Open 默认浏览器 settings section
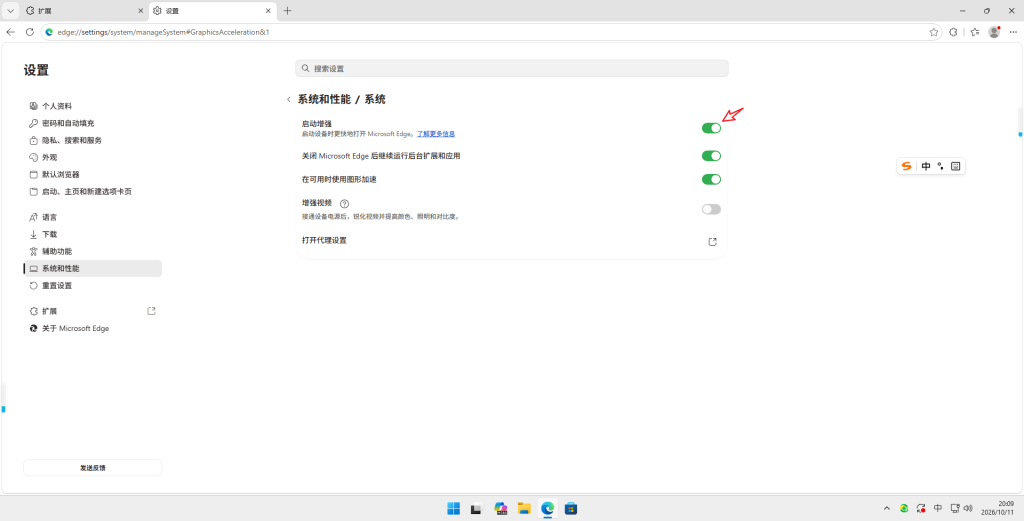The width and height of the screenshot is (1024, 521). [92, 174]
